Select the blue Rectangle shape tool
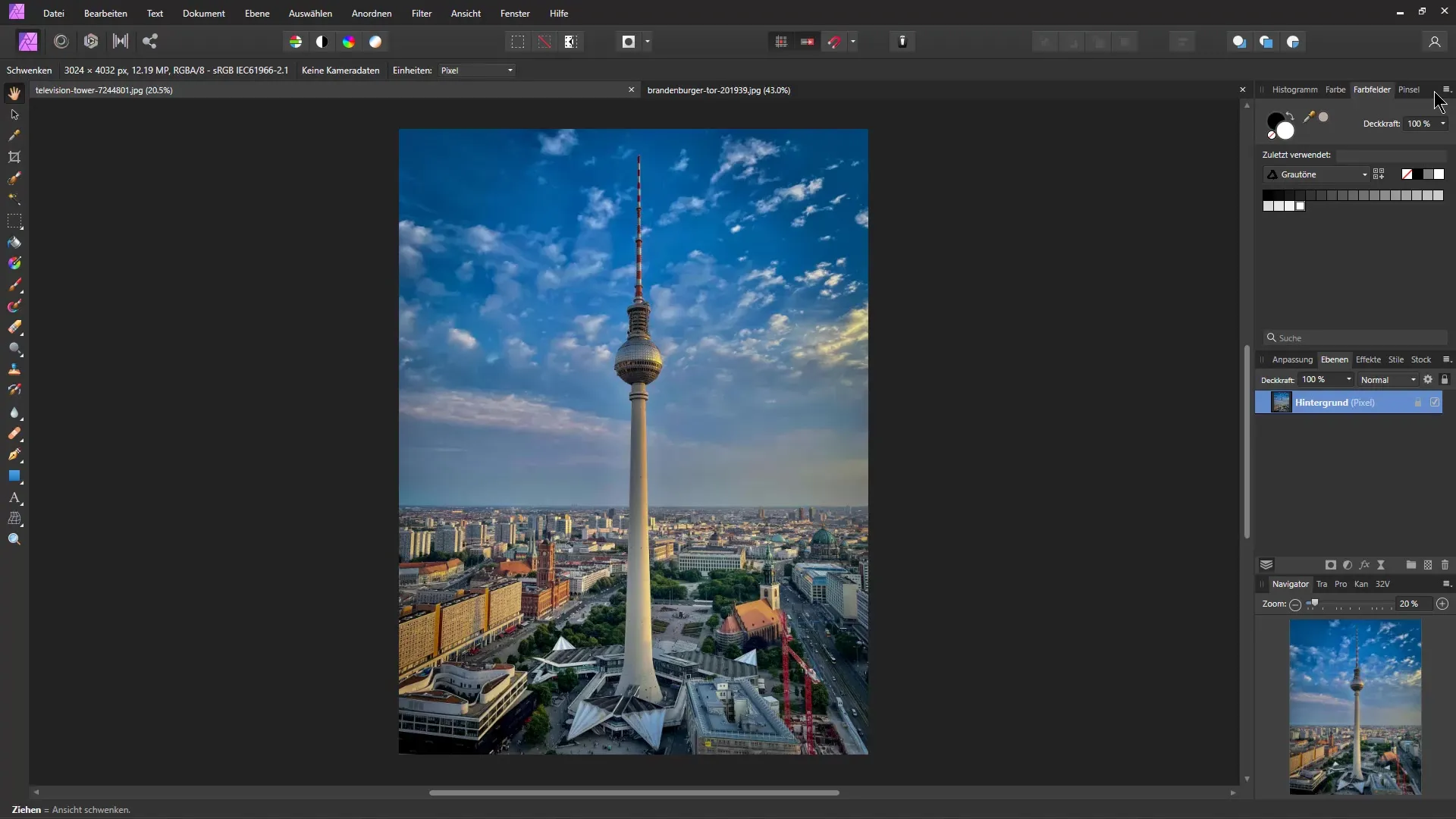This screenshot has height=819, width=1456. (x=14, y=476)
